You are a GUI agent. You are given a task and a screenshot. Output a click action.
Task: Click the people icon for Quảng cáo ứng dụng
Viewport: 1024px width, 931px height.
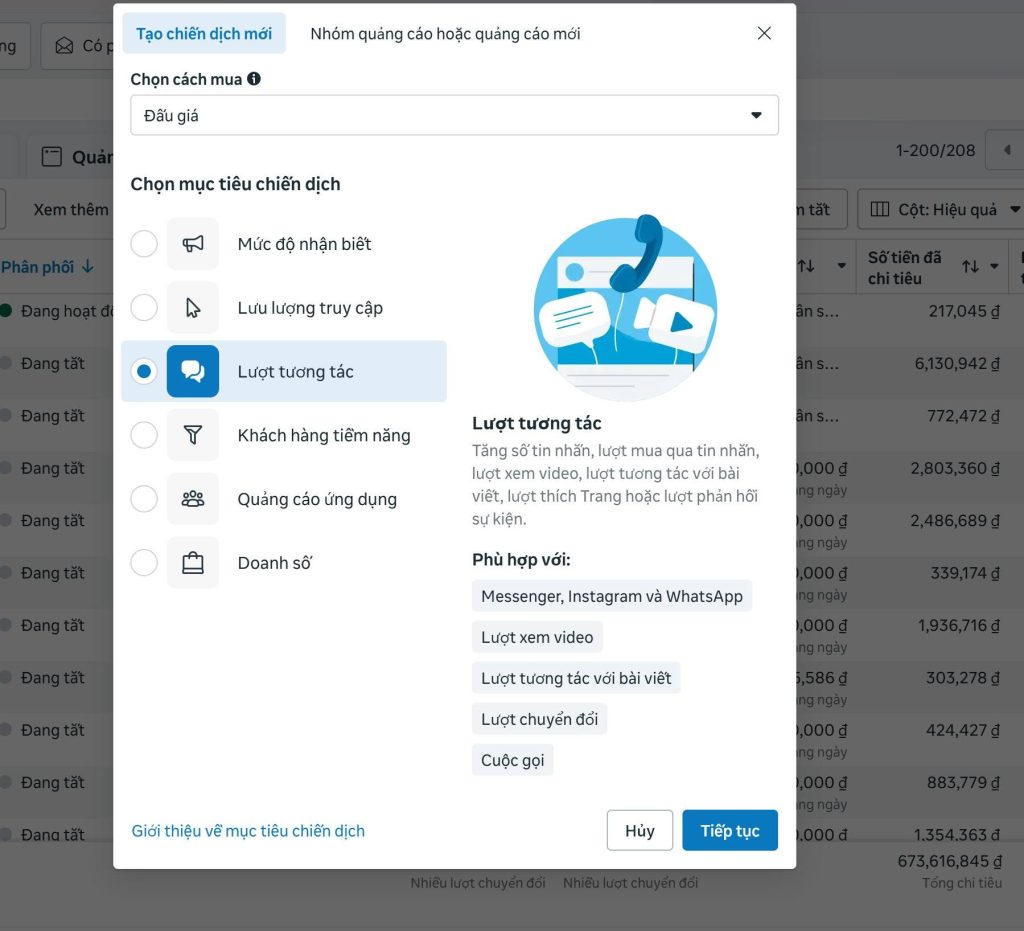click(x=193, y=499)
